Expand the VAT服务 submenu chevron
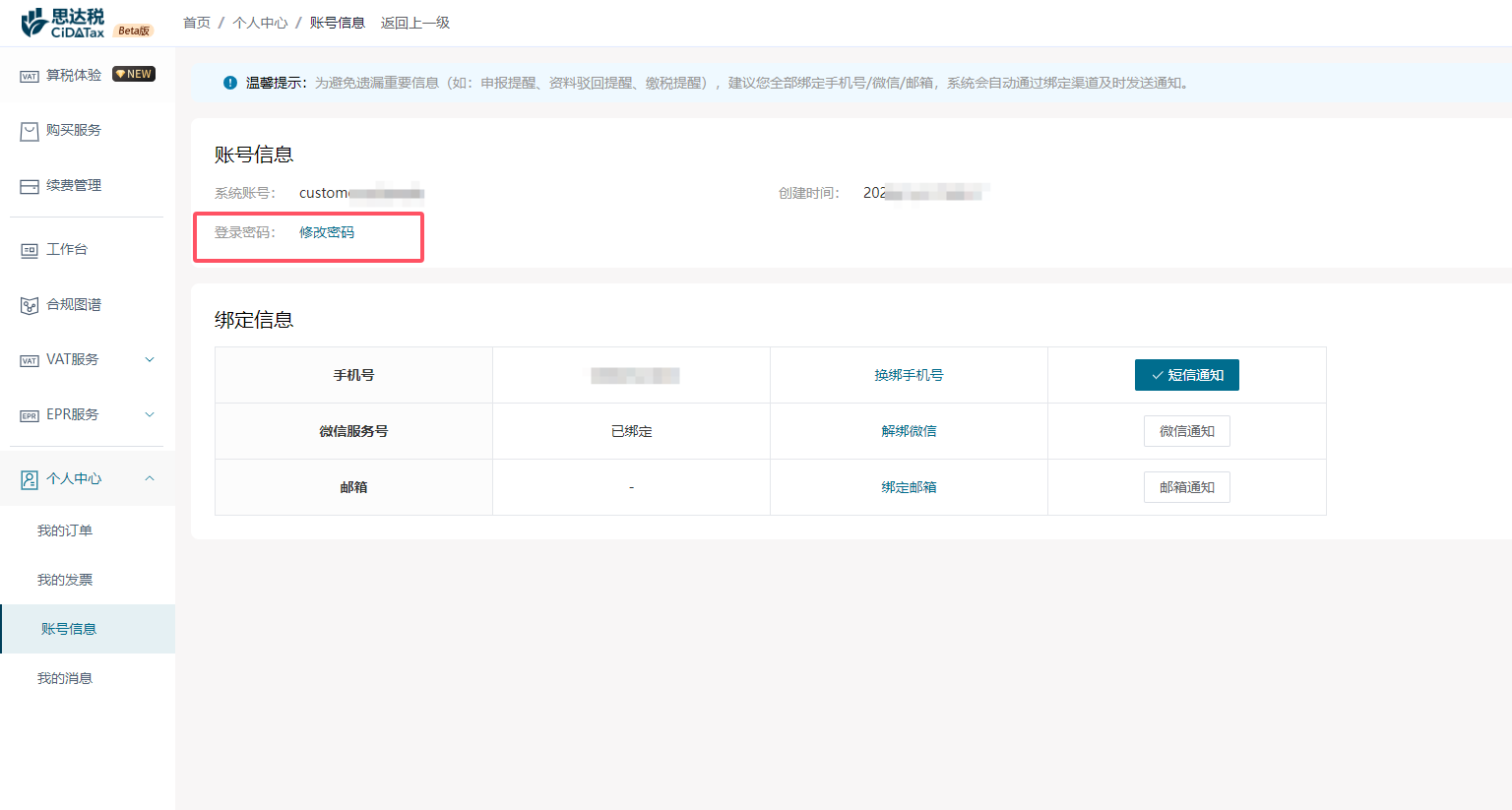The width and height of the screenshot is (1512, 810). click(150, 360)
